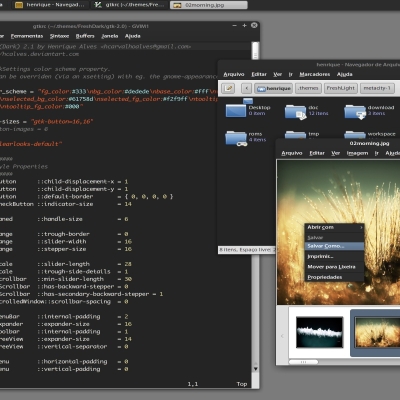Click the scroll-down arrow in GVIM scrollbar

(255, 369)
